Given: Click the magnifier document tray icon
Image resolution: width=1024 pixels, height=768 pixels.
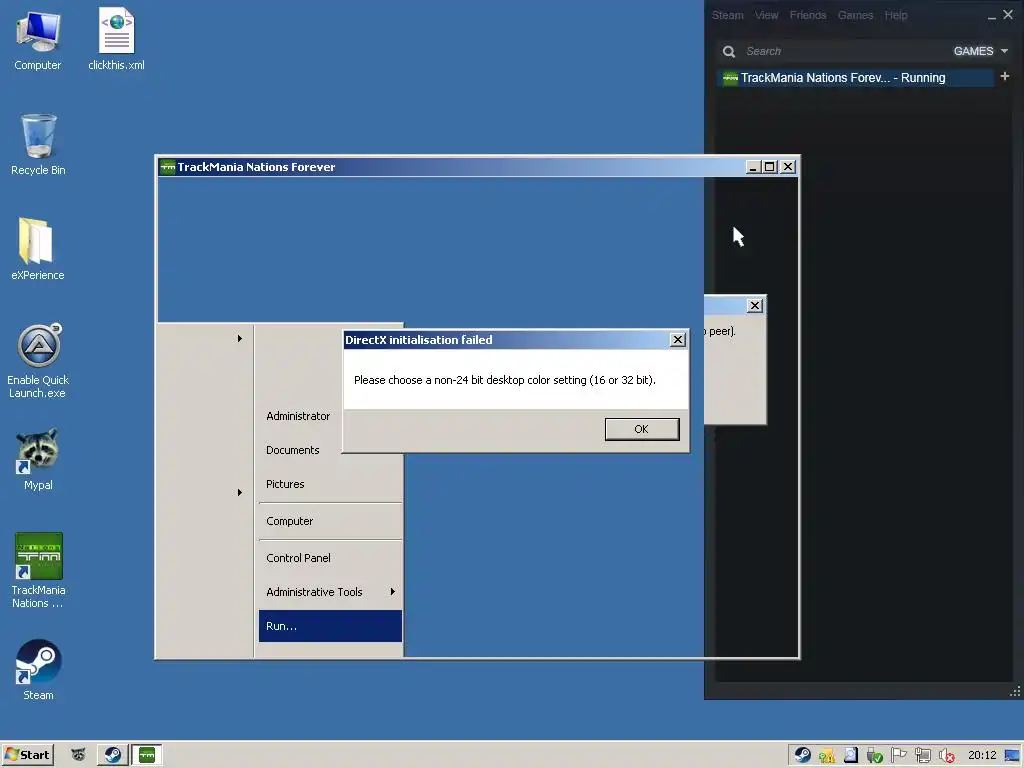Looking at the screenshot, I should (x=850, y=756).
